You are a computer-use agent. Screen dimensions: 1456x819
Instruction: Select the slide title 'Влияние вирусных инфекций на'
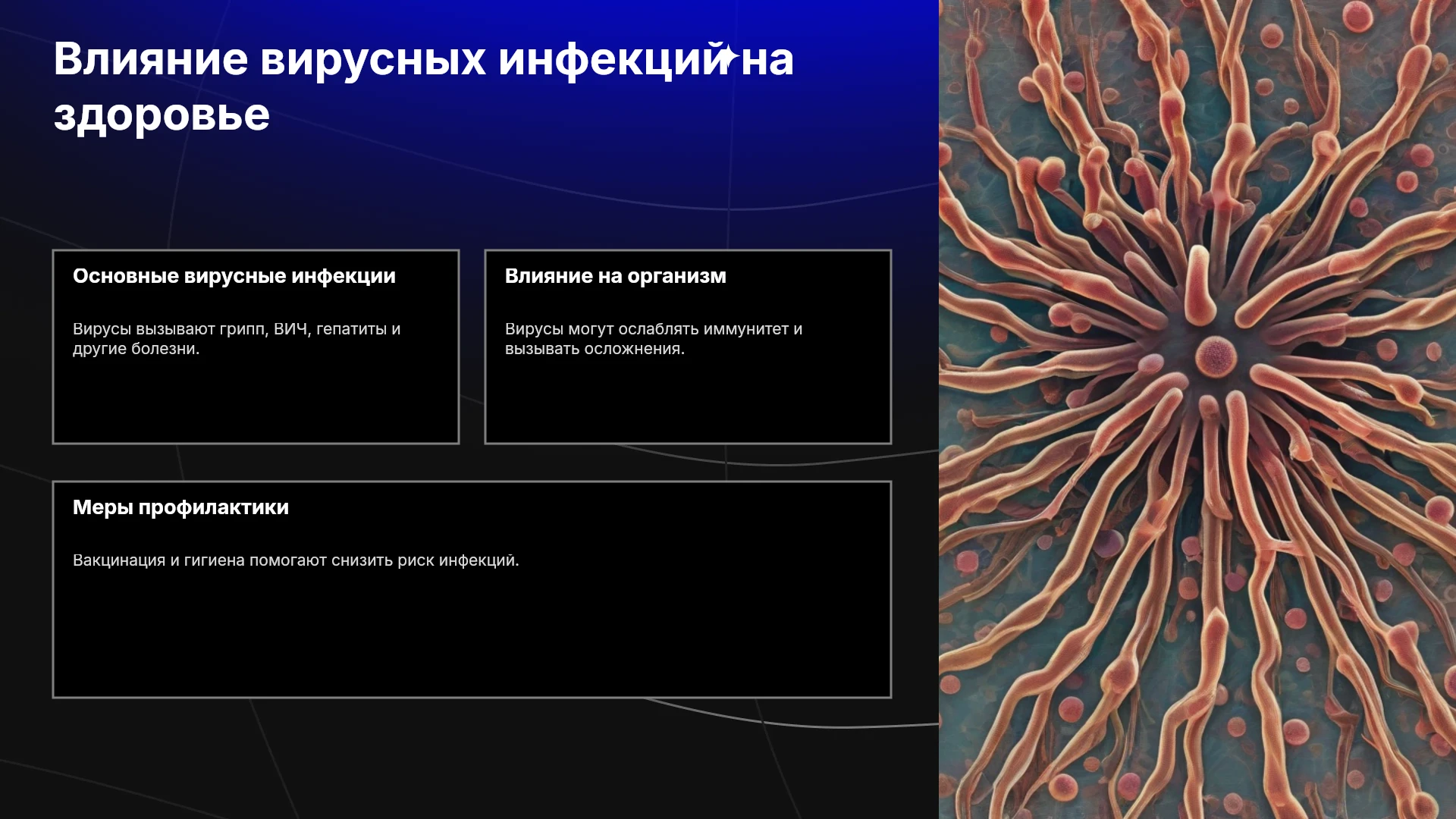coord(423,59)
